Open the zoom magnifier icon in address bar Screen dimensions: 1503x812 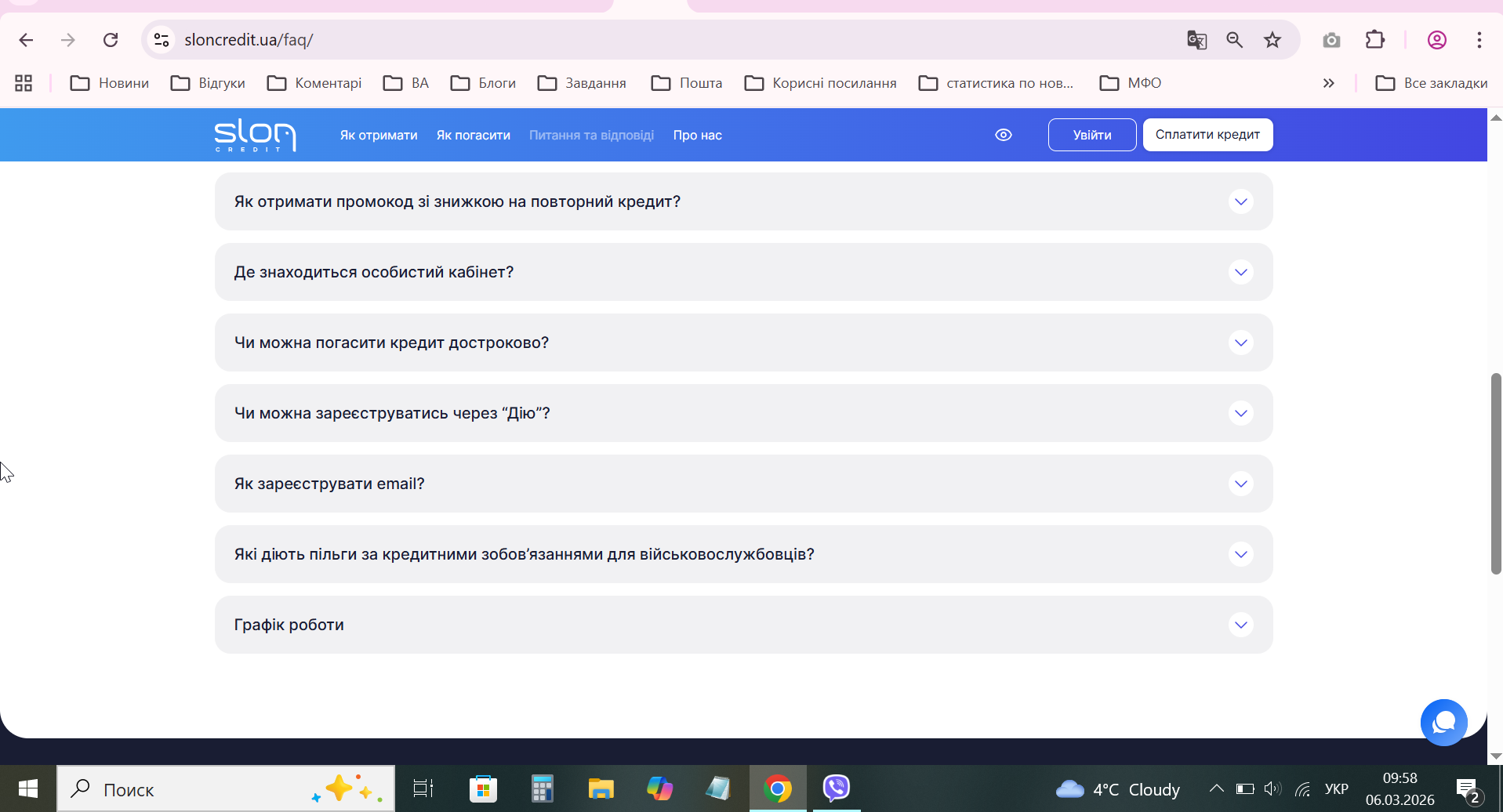tap(1235, 40)
